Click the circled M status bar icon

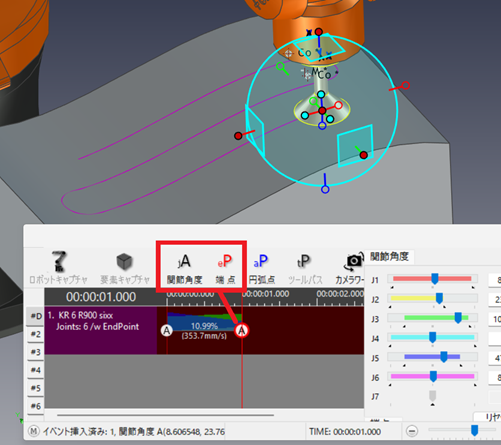(x=33, y=431)
